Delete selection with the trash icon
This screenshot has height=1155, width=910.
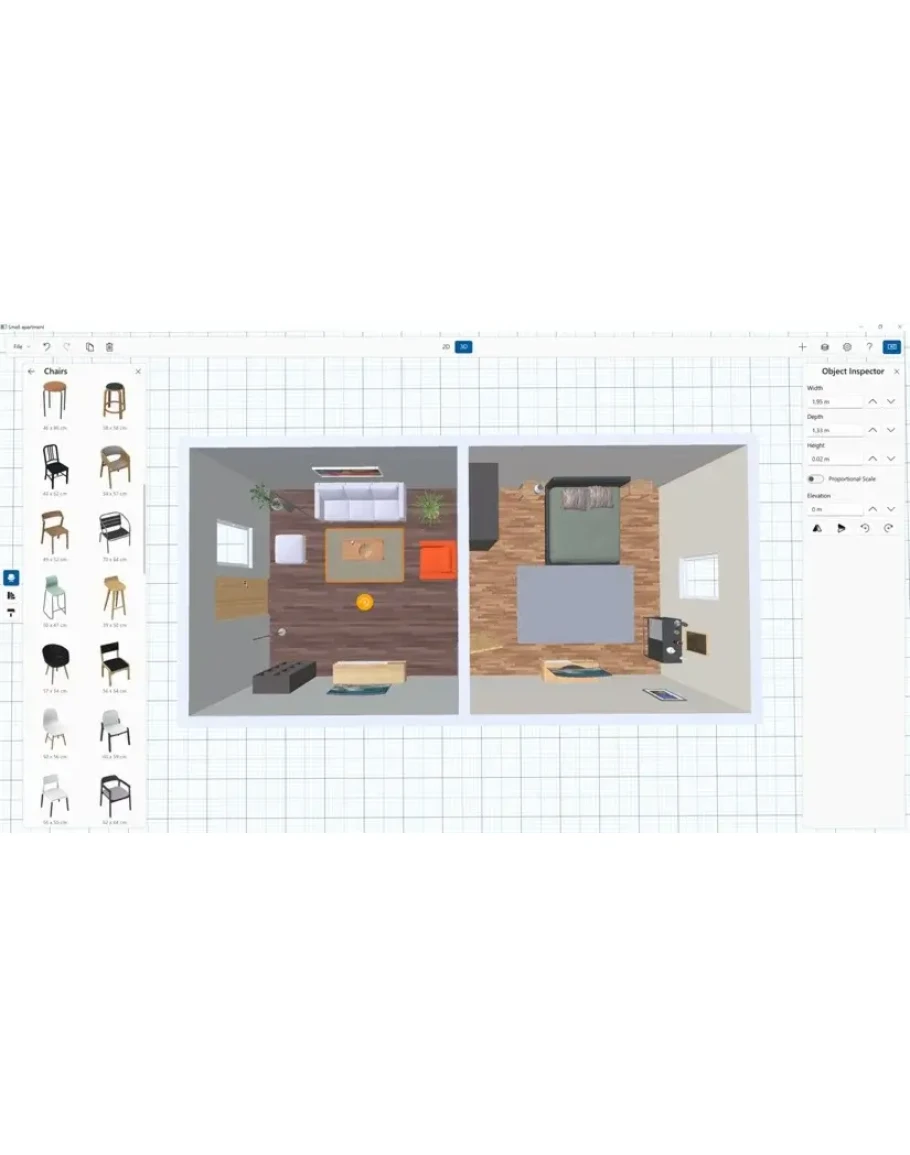click(x=110, y=347)
